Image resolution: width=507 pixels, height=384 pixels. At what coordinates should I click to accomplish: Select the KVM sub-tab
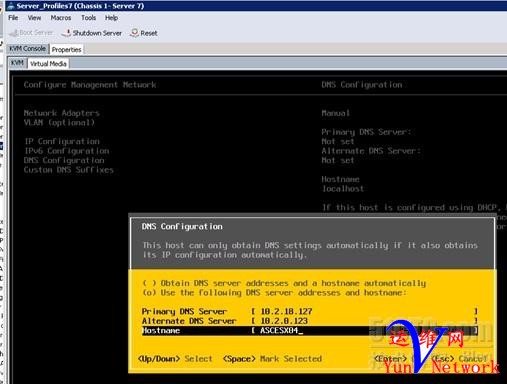[17, 63]
